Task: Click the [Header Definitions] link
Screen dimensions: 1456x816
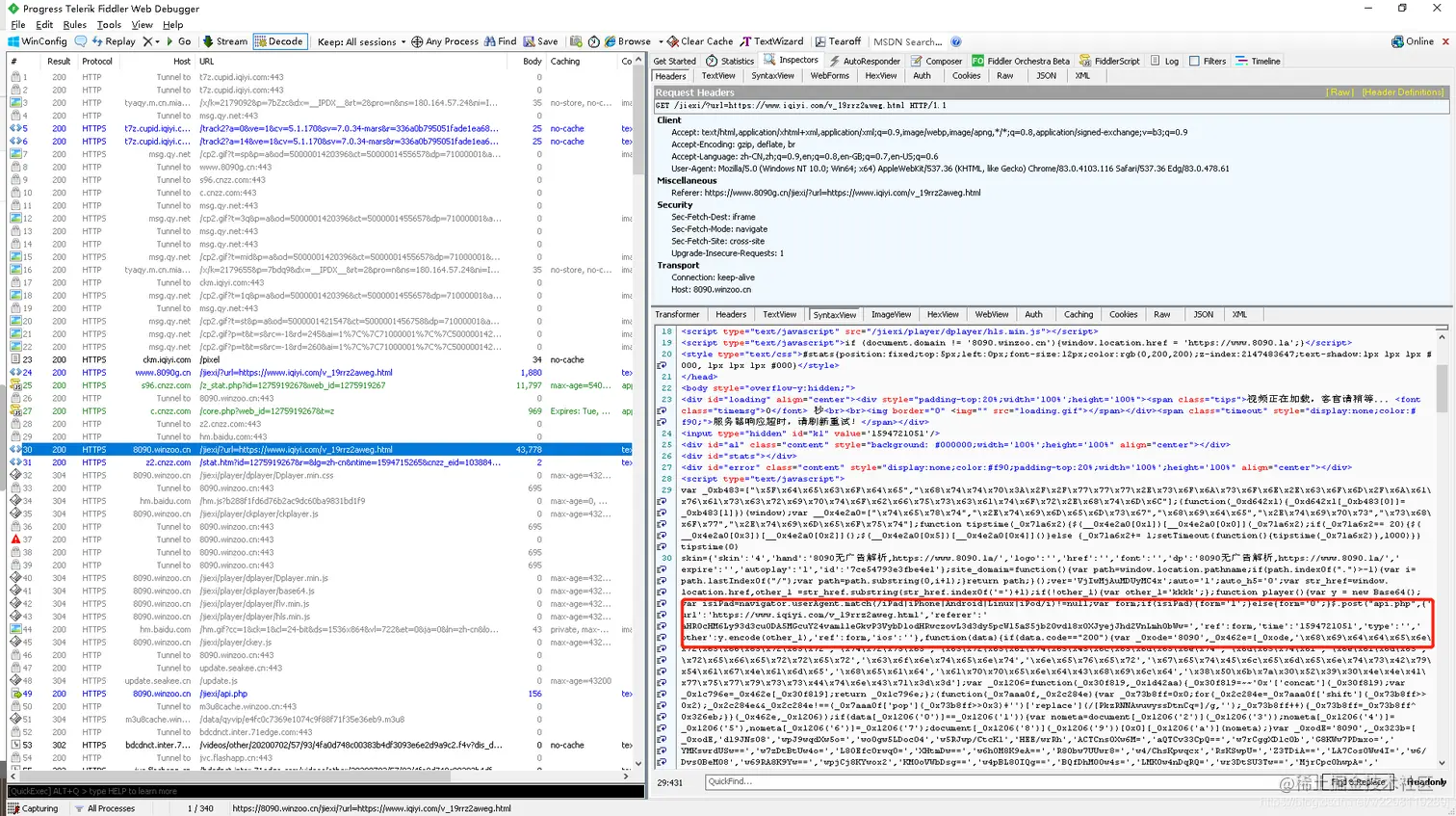Action: (1402, 92)
